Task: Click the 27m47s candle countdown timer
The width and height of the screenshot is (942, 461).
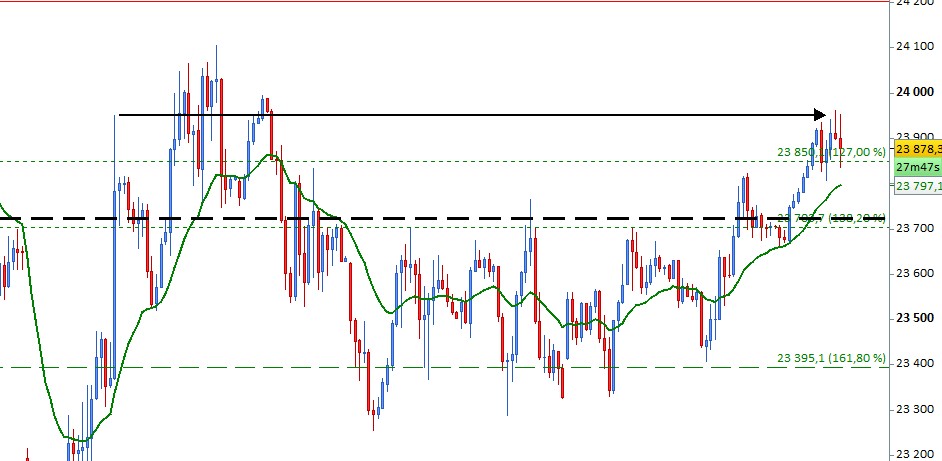Action: (x=919, y=166)
